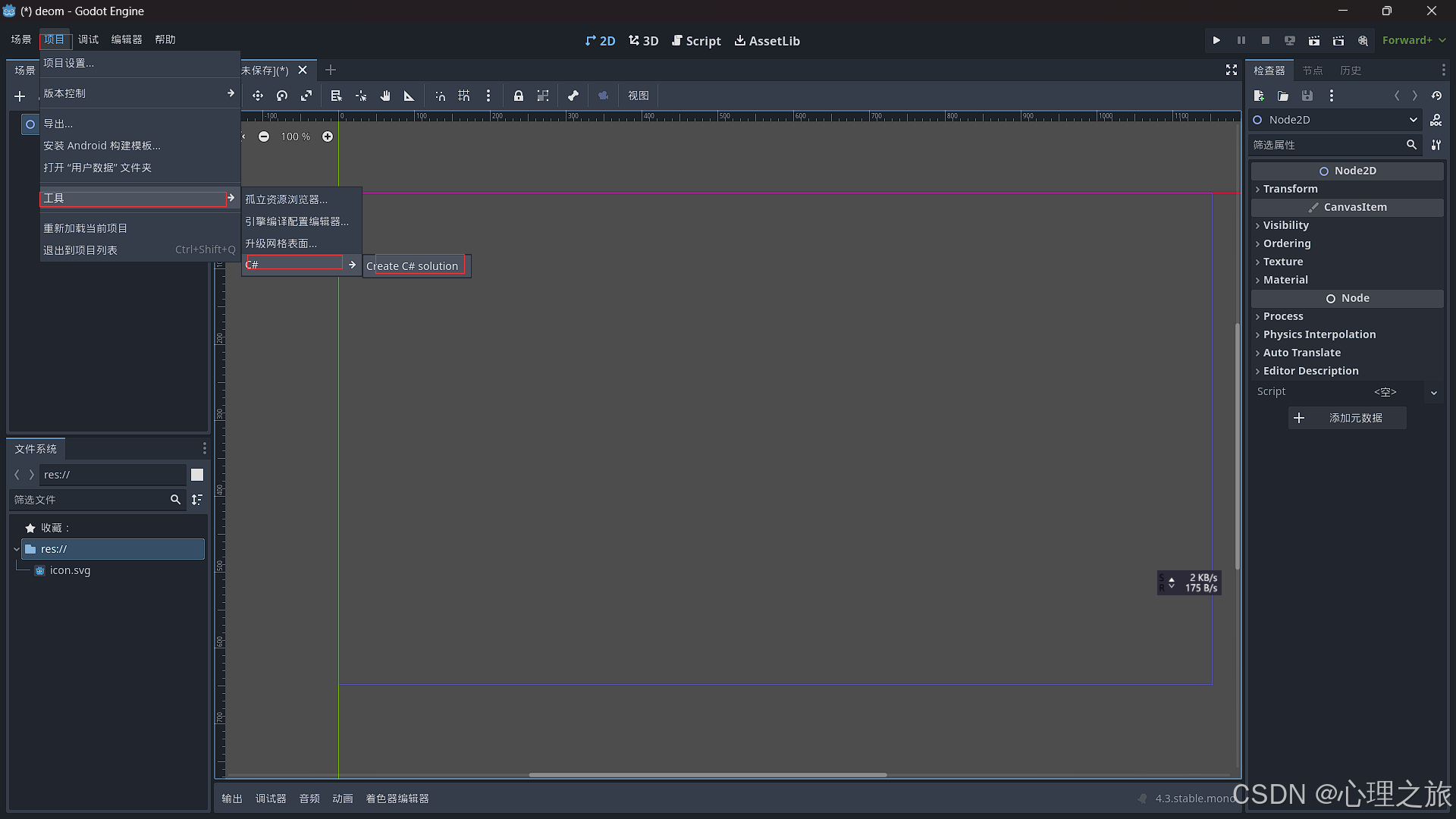Viewport: 1456px width, 819px height.
Task: Open the Forward+ renderer dropdown
Action: click(x=1413, y=40)
